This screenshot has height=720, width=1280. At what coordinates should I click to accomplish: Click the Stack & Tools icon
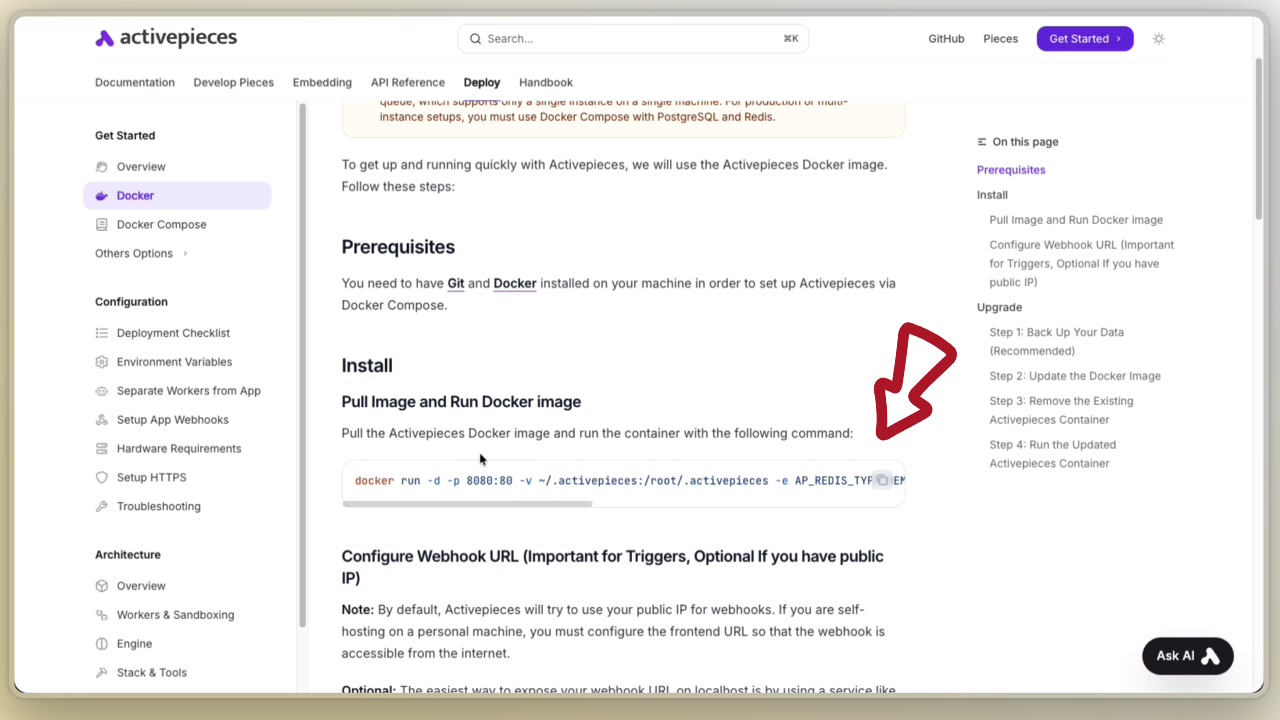(x=101, y=672)
